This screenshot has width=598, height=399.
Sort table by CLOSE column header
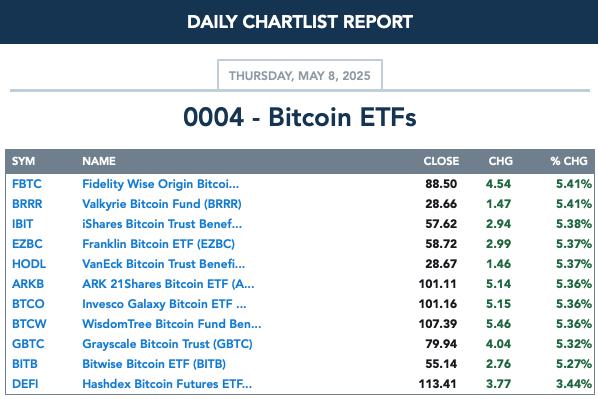[441, 161]
